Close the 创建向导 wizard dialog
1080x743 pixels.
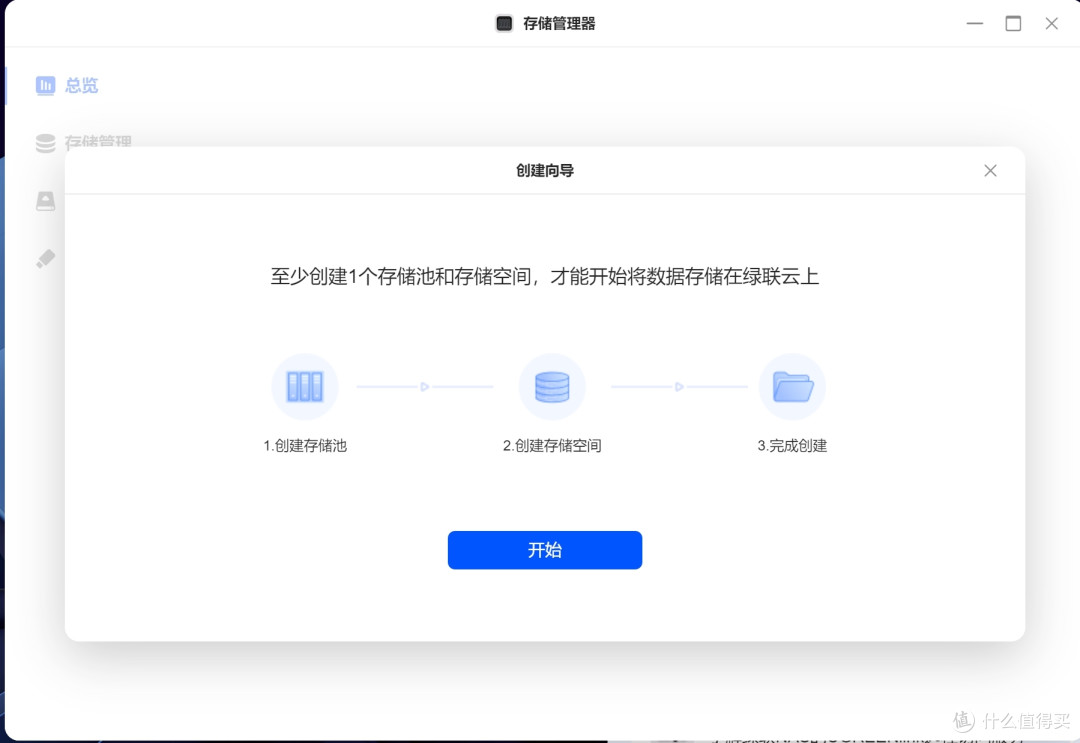(x=990, y=171)
